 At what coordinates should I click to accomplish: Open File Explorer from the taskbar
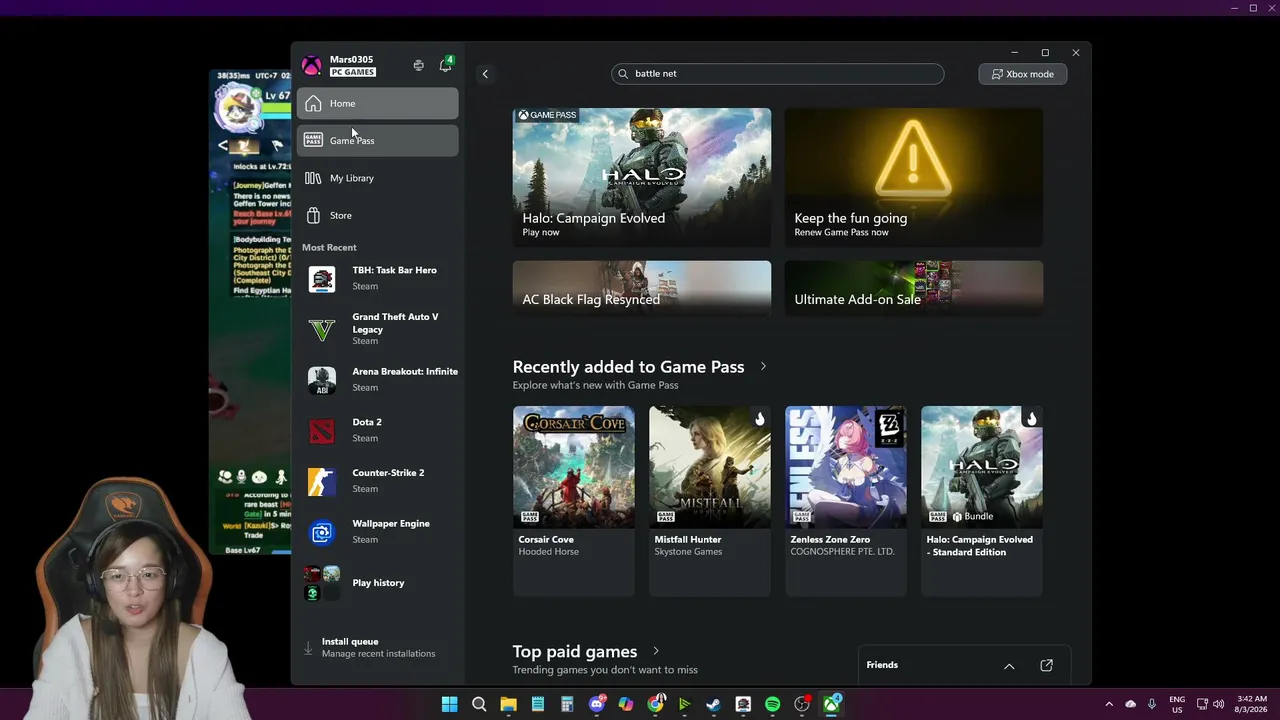click(x=508, y=704)
